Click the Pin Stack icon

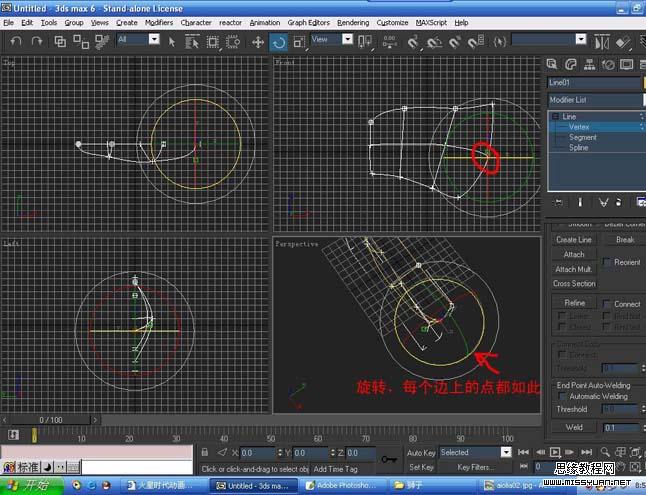[559, 202]
